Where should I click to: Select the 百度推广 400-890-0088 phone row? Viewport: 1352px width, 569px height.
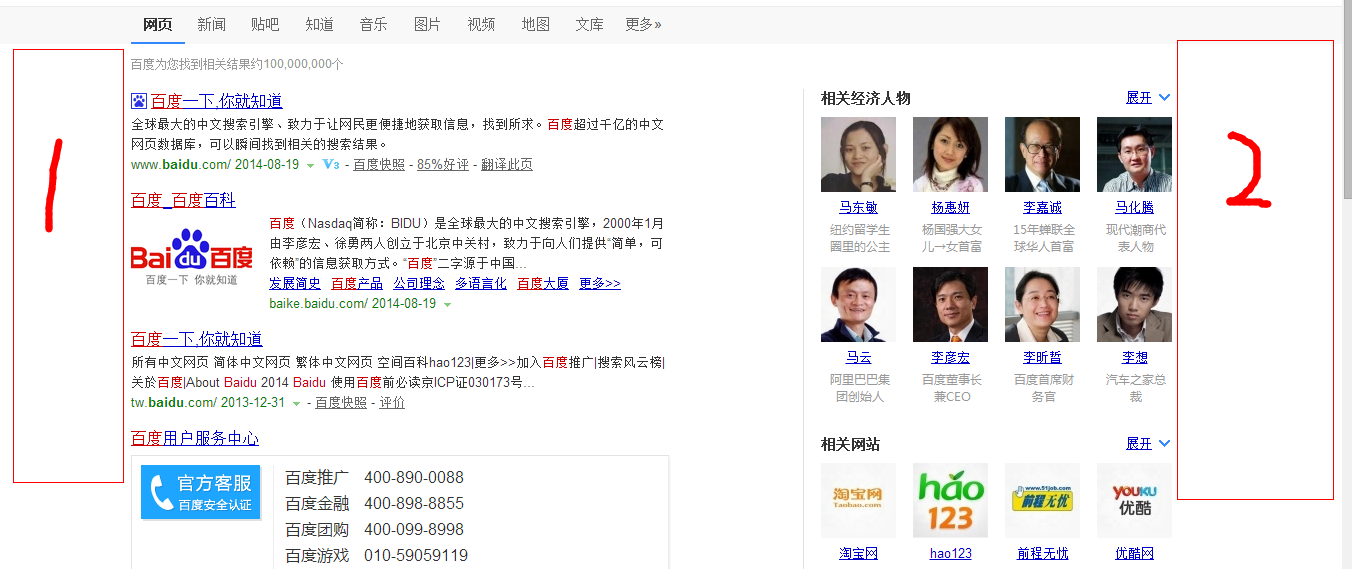[375, 478]
